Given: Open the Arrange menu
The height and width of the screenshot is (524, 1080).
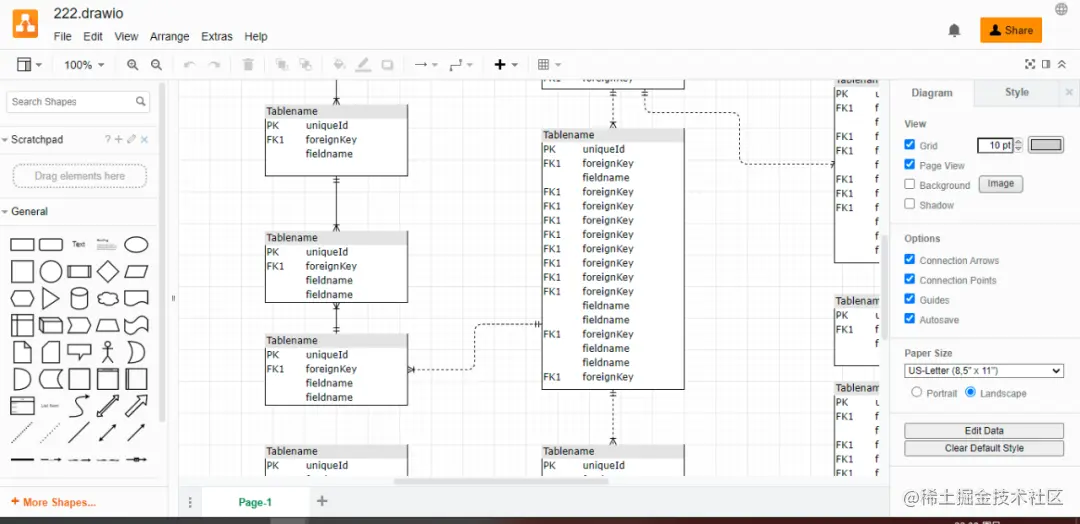Looking at the screenshot, I should [x=169, y=36].
